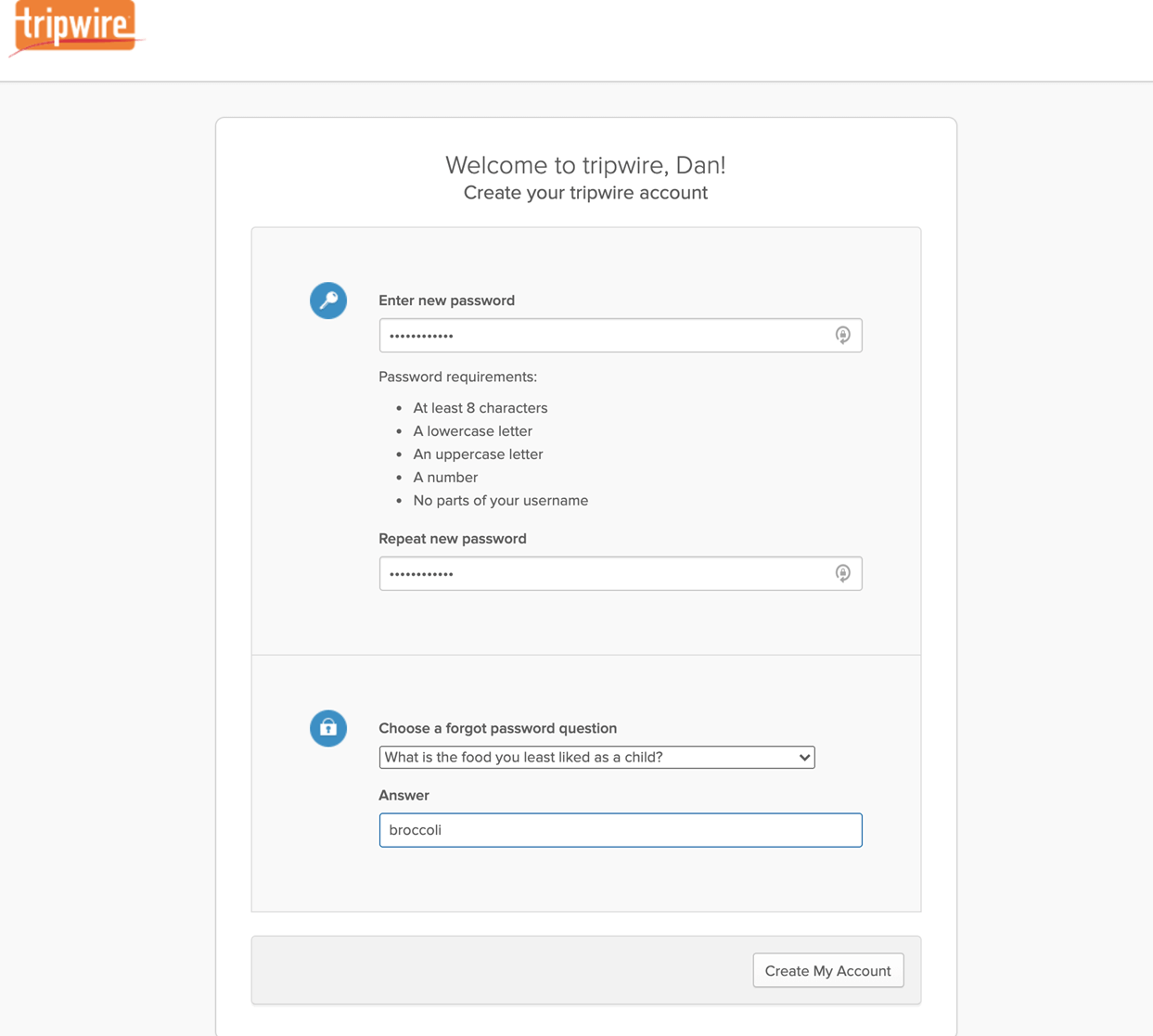Click the dropdown chevron arrow of question selector
This screenshot has height=1036, width=1153.
[x=804, y=758]
